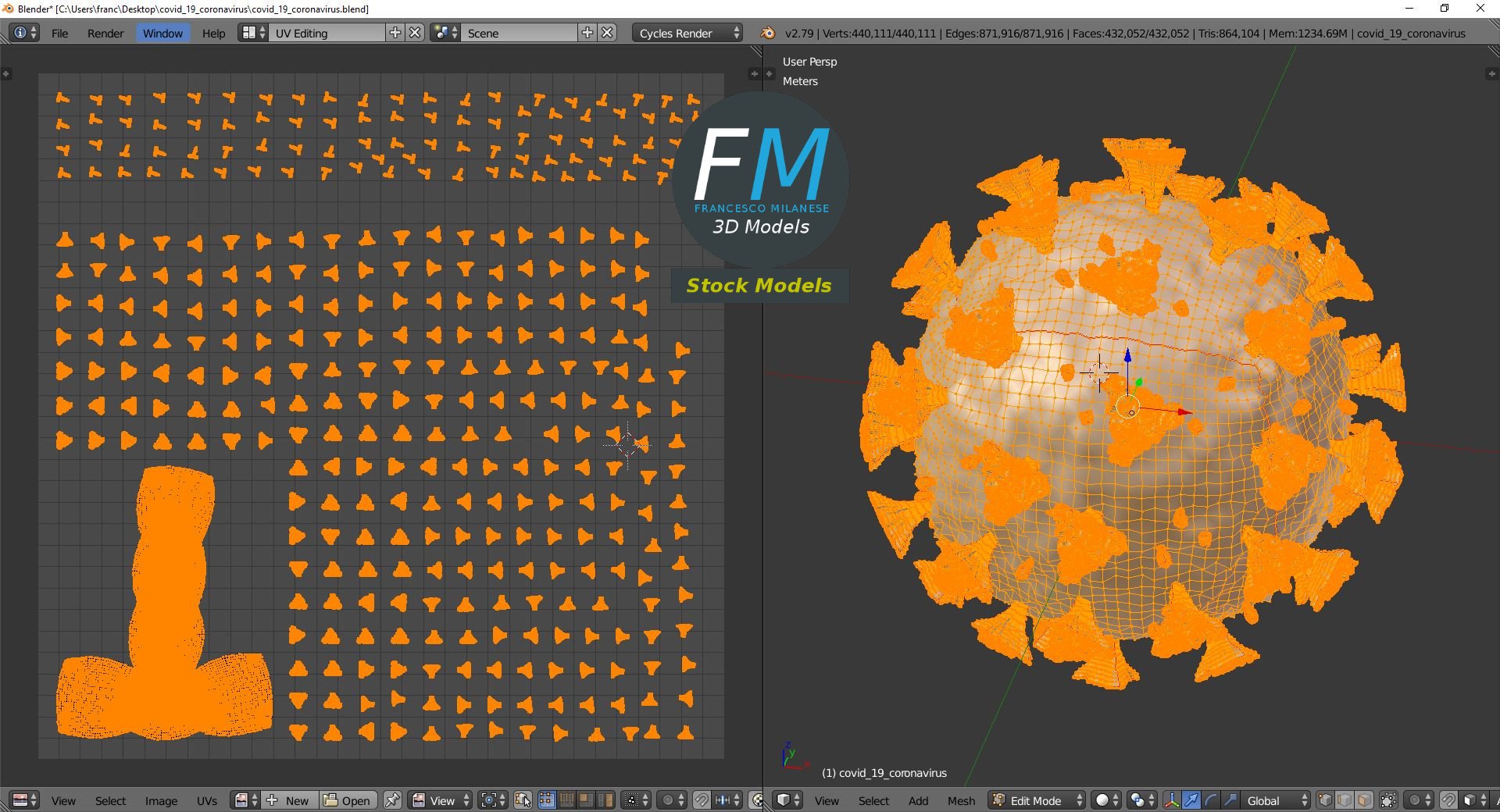Open the 3D viewport View menu
The height and width of the screenshot is (812, 1500).
coord(827,800)
